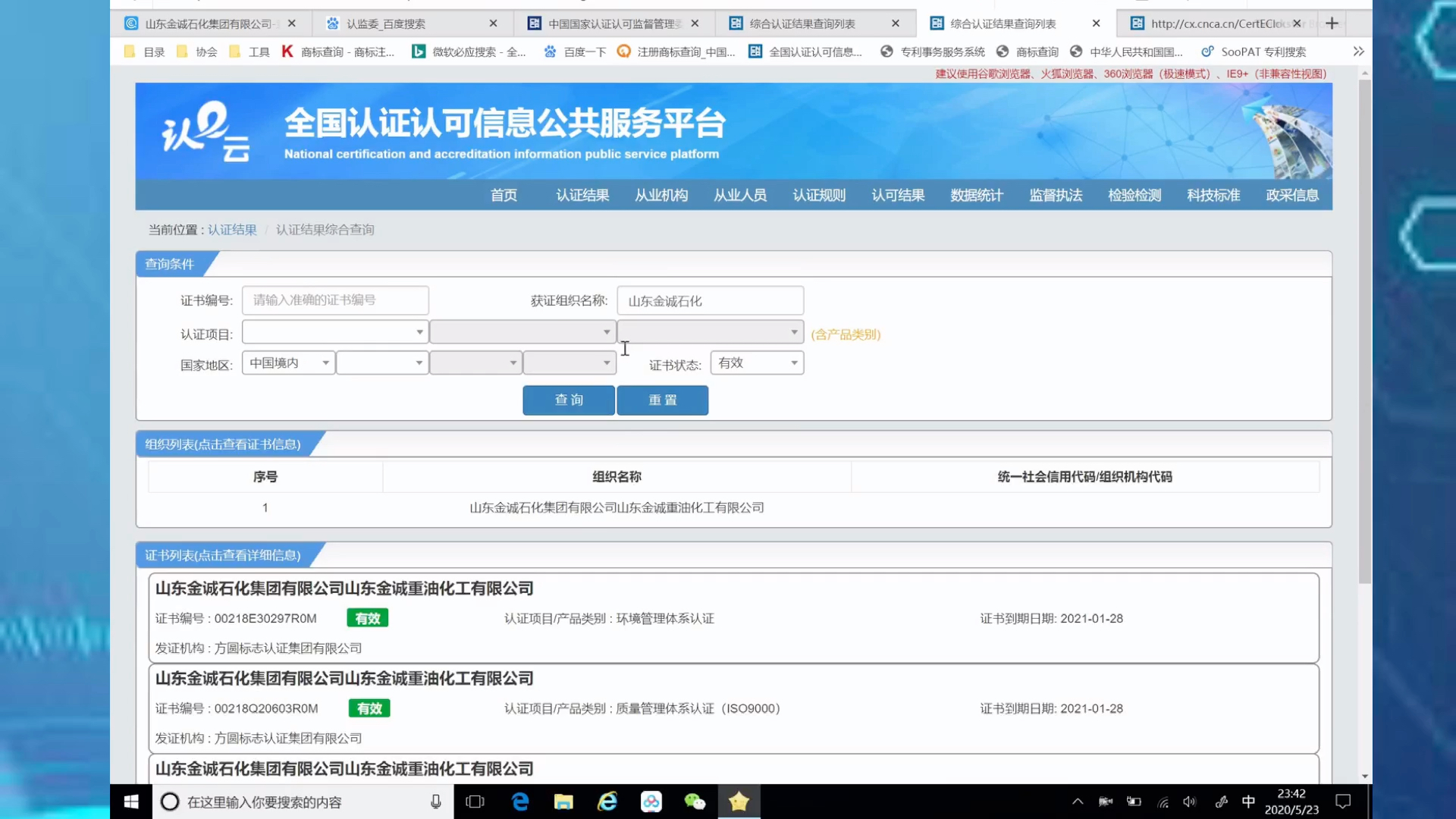The width and height of the screenshot is (1456, 819).
Task: Open the 商标查询 globe-icon bookmark
Action: [1028, 52]
